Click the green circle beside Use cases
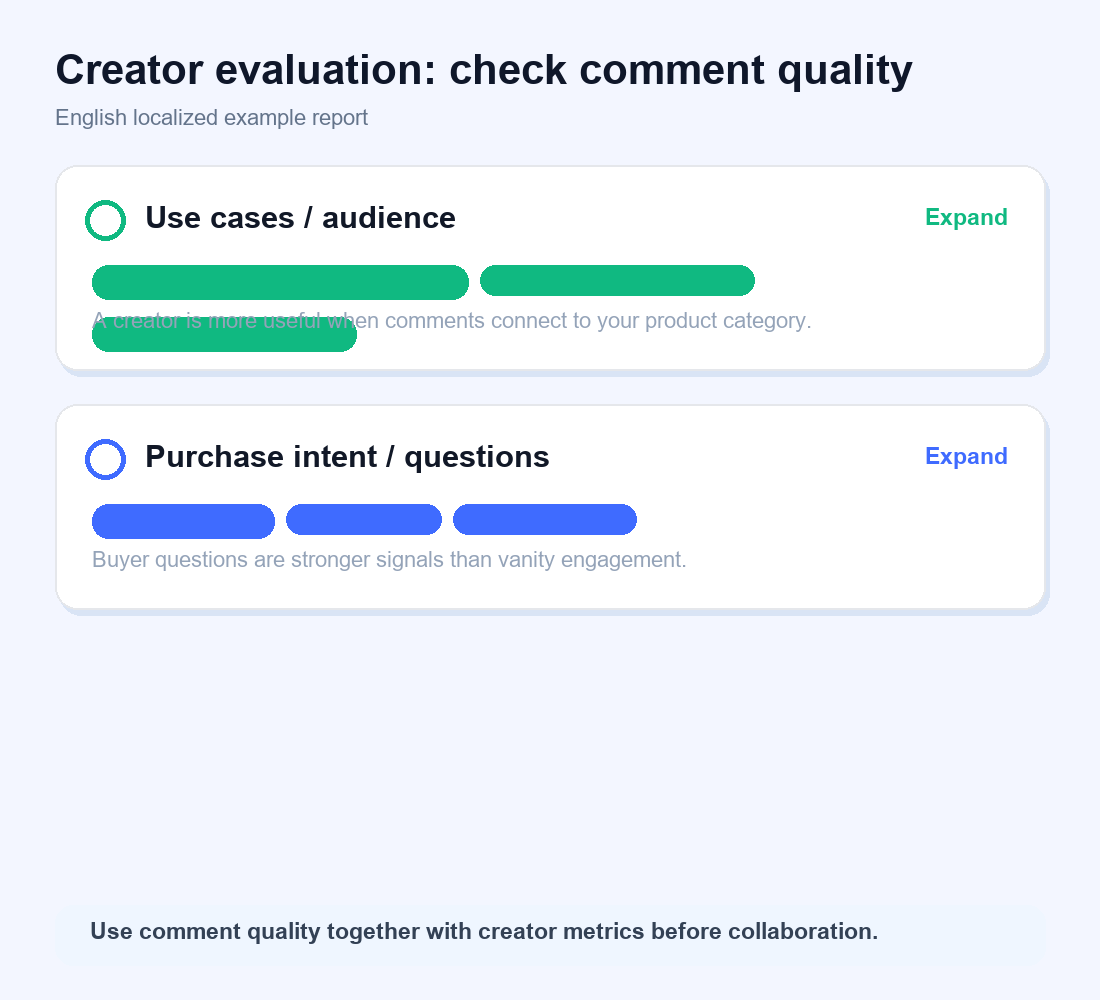The image size is (1100, 1000). tap(105, 220)
